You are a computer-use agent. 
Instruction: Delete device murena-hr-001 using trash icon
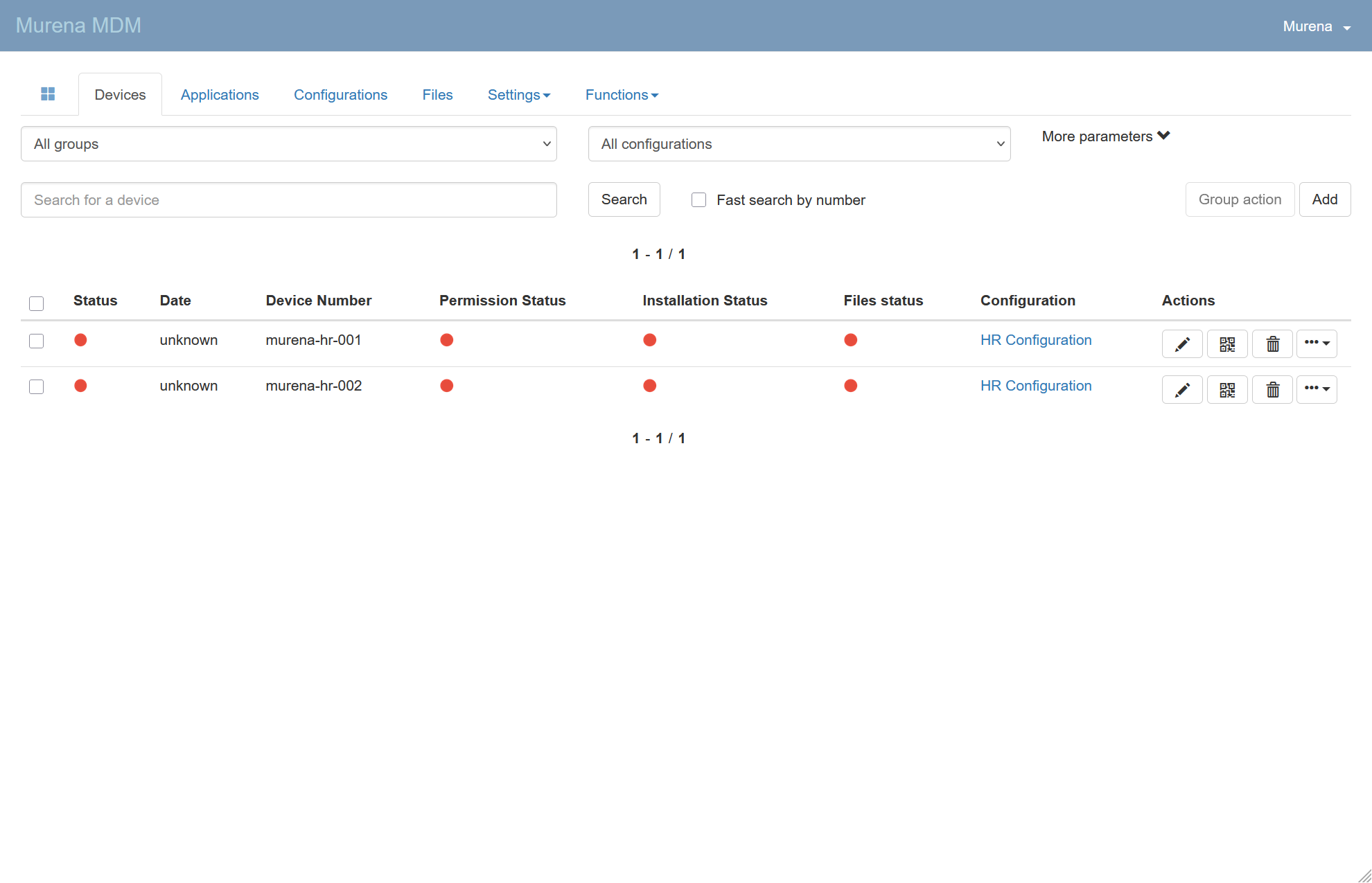[x=1272, y=344]
